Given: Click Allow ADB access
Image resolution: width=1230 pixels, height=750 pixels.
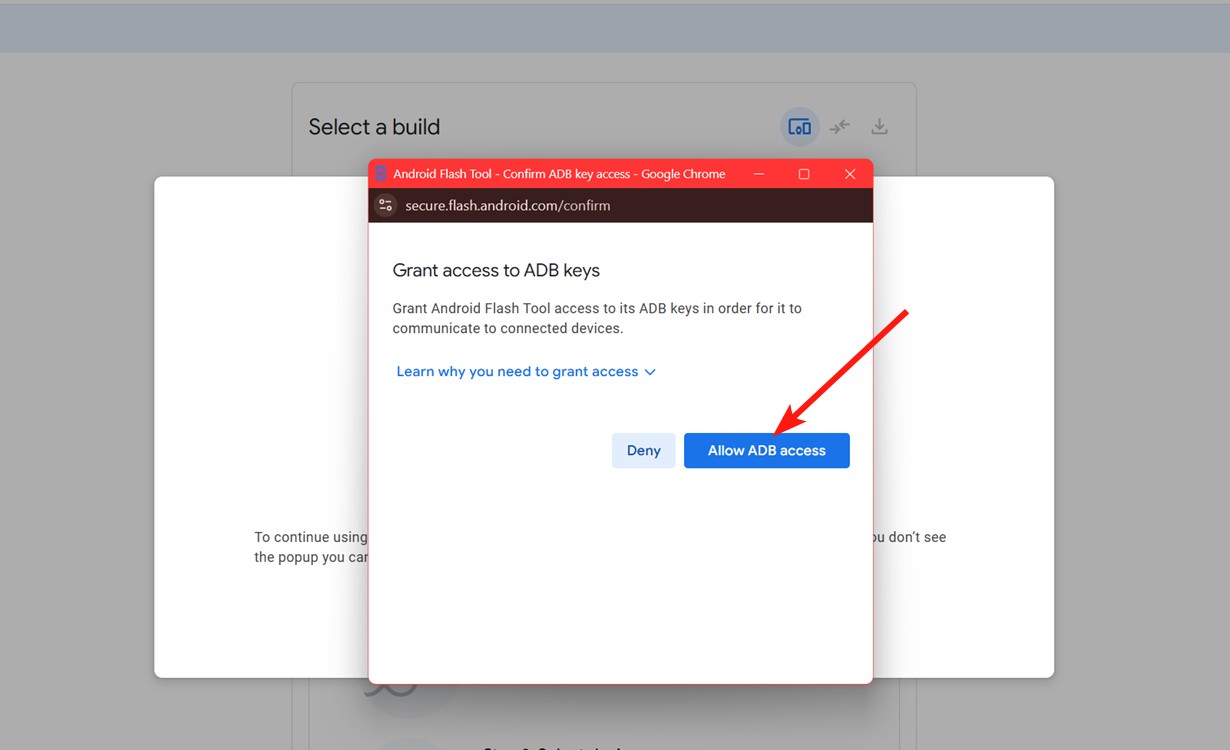Looking at the screenshot, I should pyautogui.click(x=766, y=450).
